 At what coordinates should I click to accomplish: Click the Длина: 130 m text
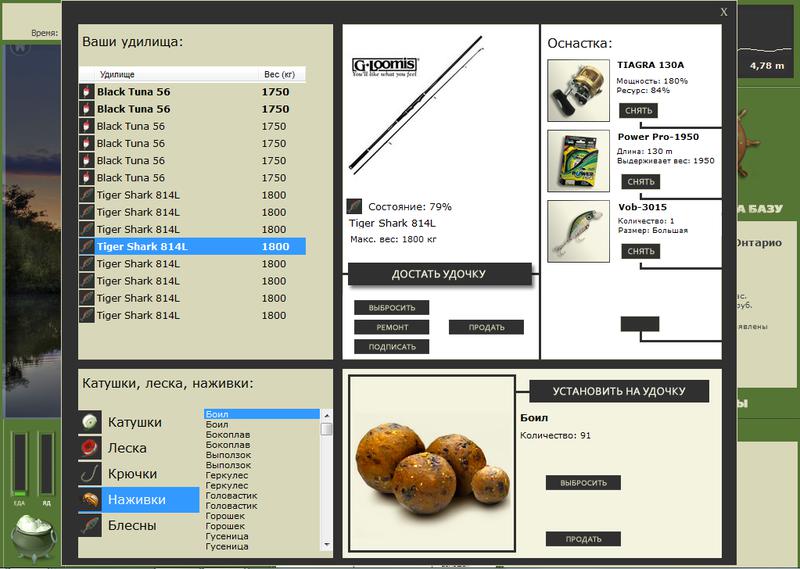(x=644, y=152)
